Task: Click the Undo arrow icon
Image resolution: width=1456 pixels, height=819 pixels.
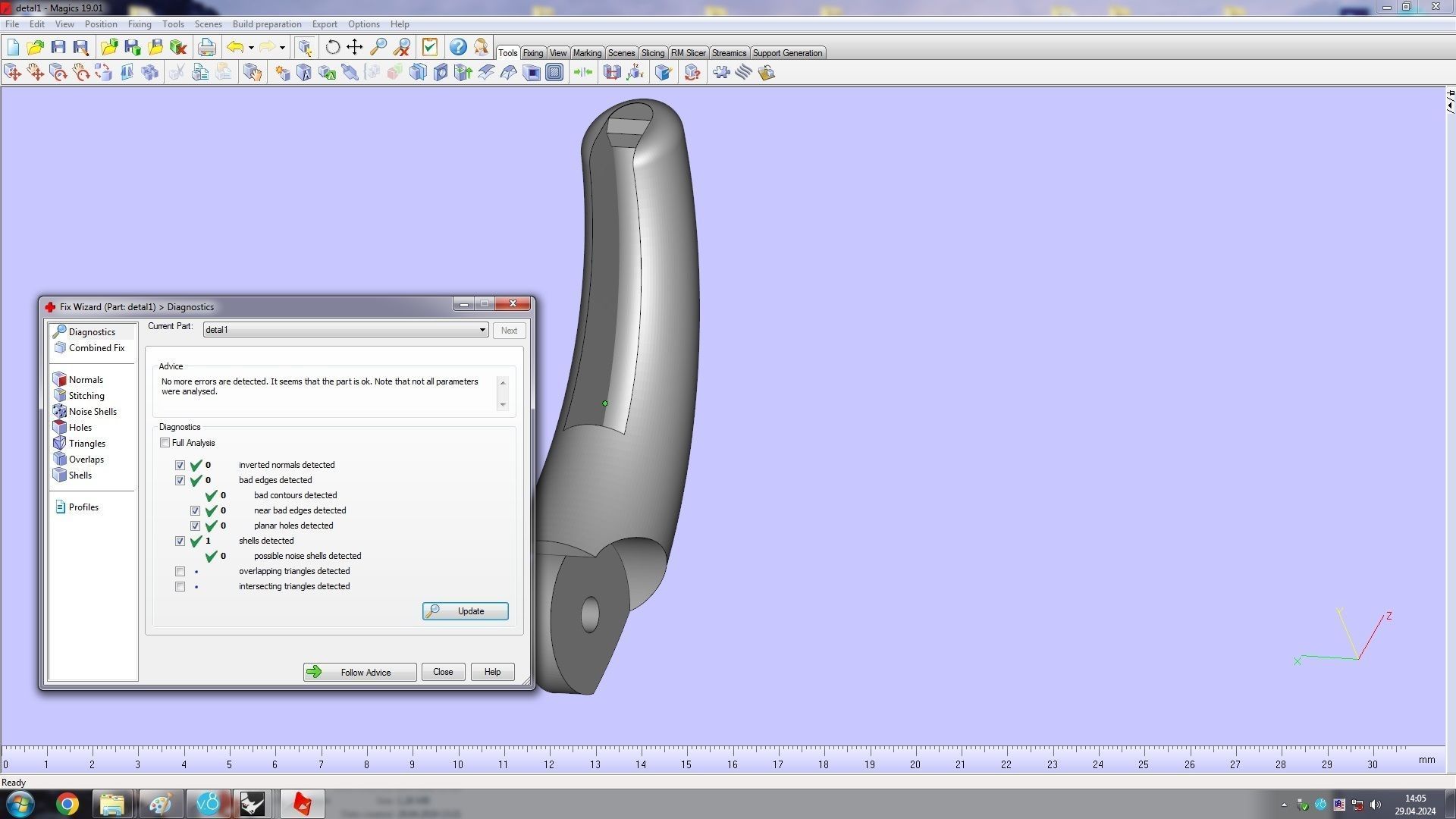Action: pos(235,47)
